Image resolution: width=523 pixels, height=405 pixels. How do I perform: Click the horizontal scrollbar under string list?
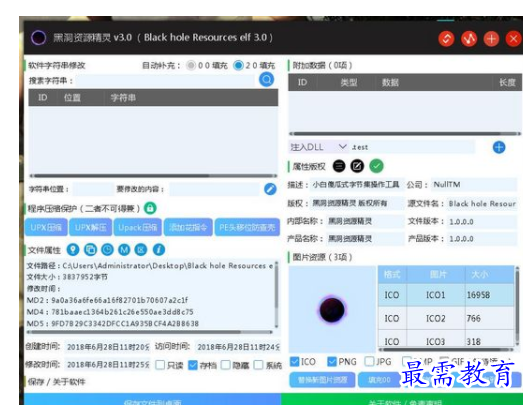pos(153,175)
